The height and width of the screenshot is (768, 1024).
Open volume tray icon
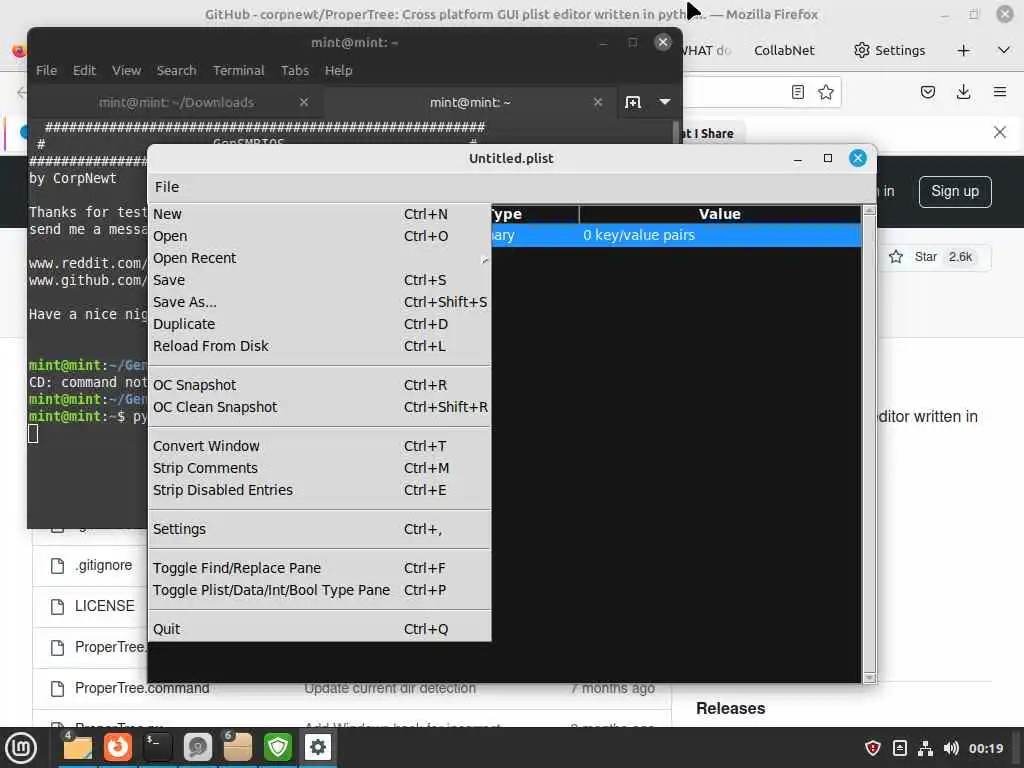[x=951, y=748]
